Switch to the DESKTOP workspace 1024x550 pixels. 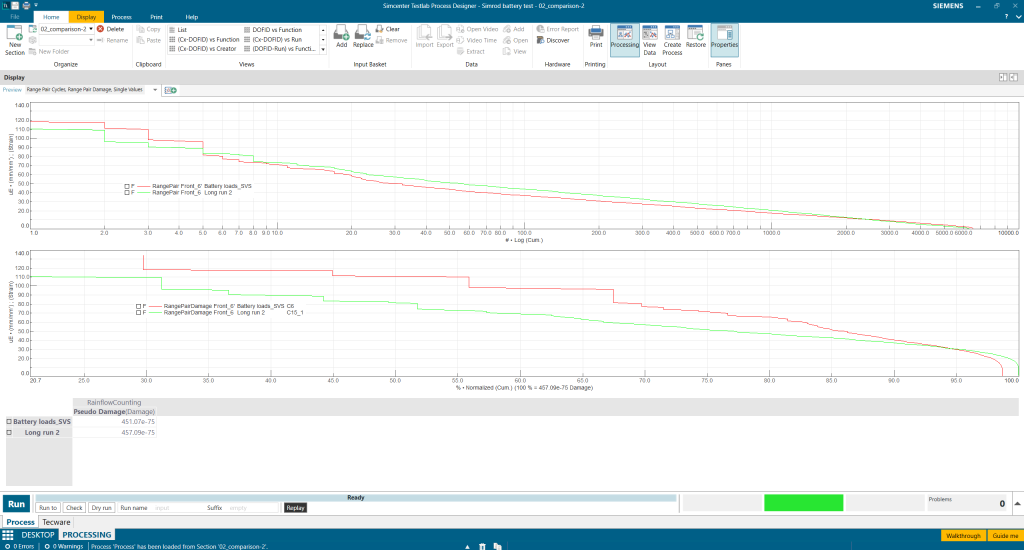tap(38, 535)
